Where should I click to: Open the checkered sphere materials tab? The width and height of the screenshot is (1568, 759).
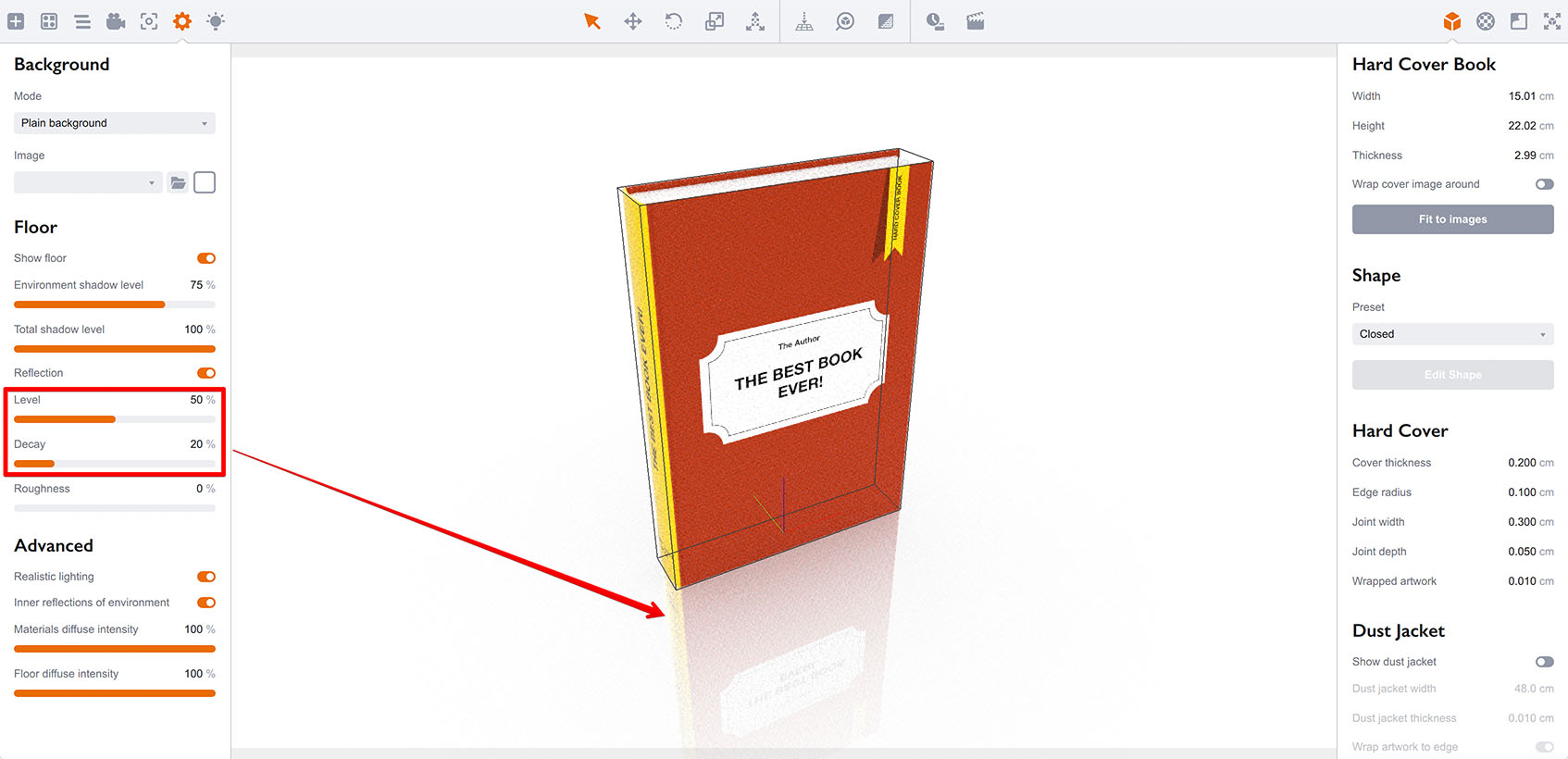(x=1486, y=21)
